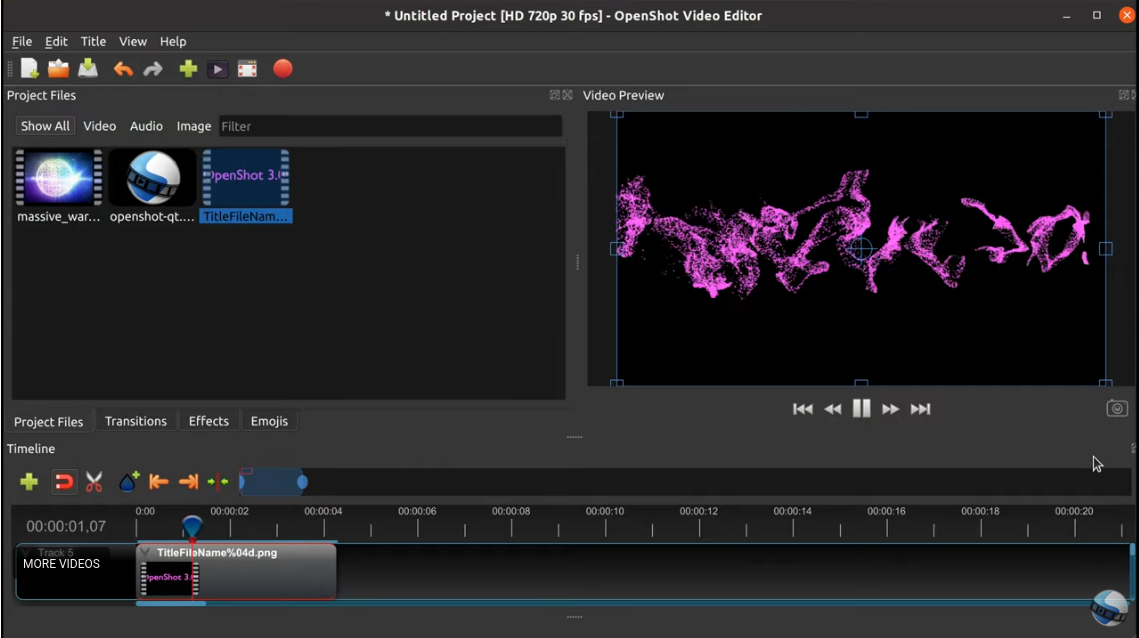Screen dimensions: 1139x638
Task: Open the TitleFileName clip dropdown arrow
Action: [146, 553]
